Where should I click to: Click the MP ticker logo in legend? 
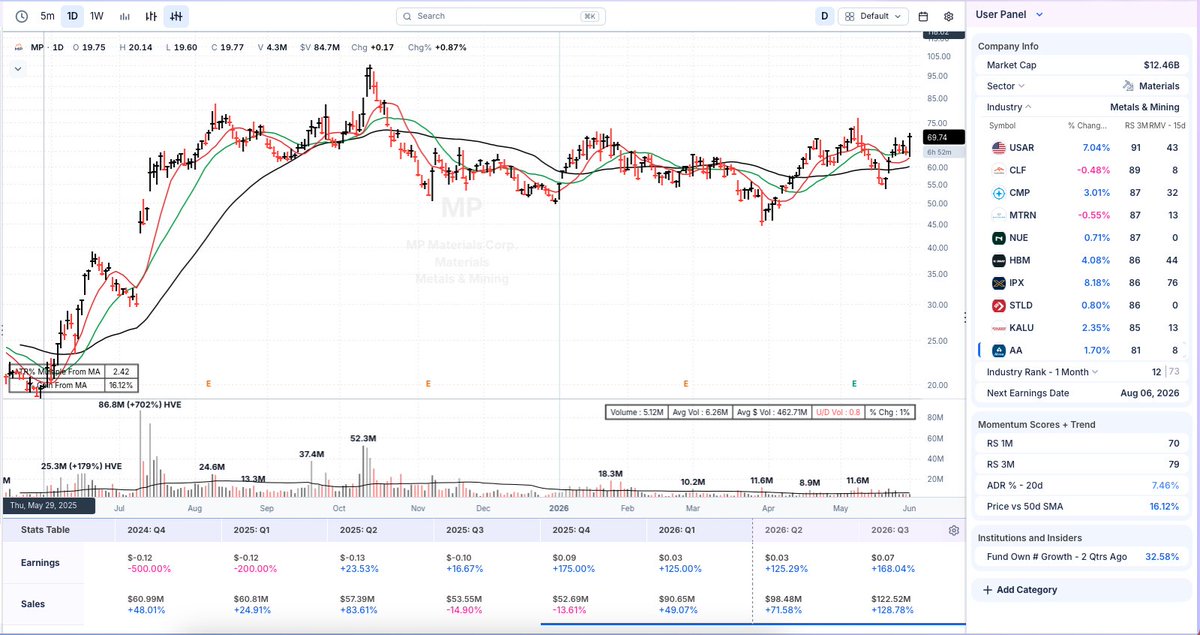(19, 47)
